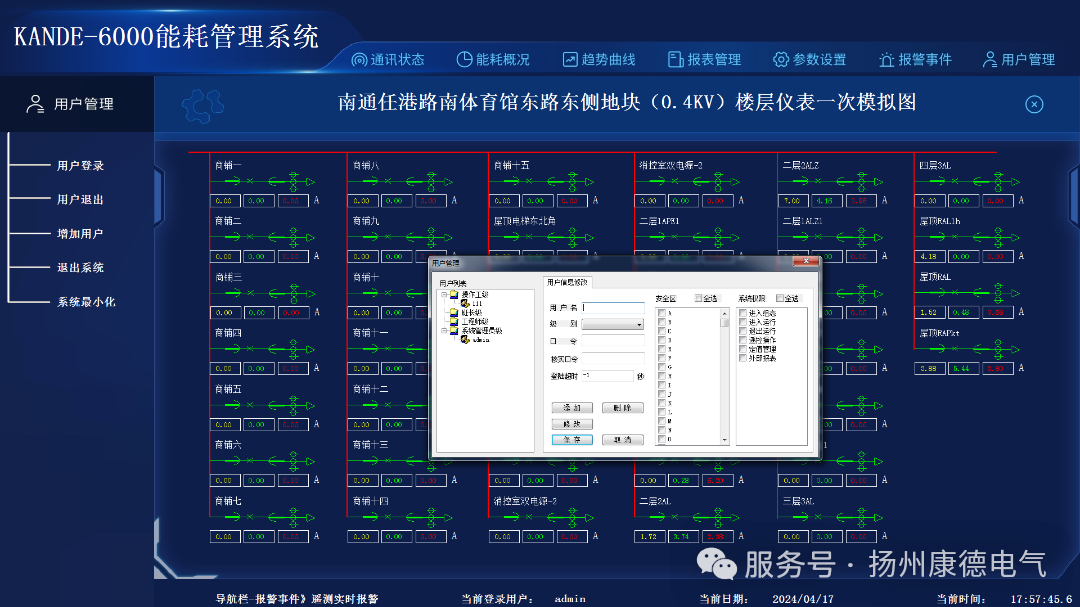This screenshot has width=1080, height=607.
Task: Click the 添加 add user button
Action: pos(572,407)
